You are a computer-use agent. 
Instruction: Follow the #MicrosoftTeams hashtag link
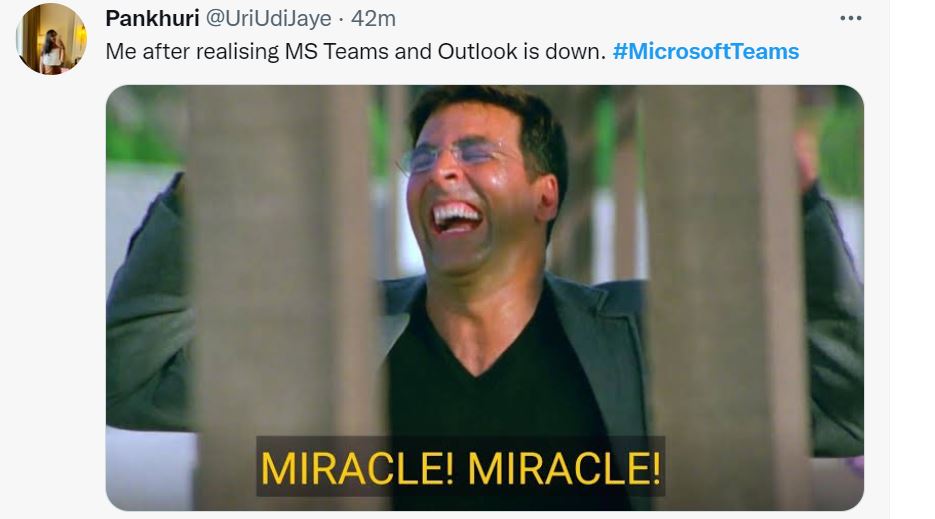[x=706, y=52]
